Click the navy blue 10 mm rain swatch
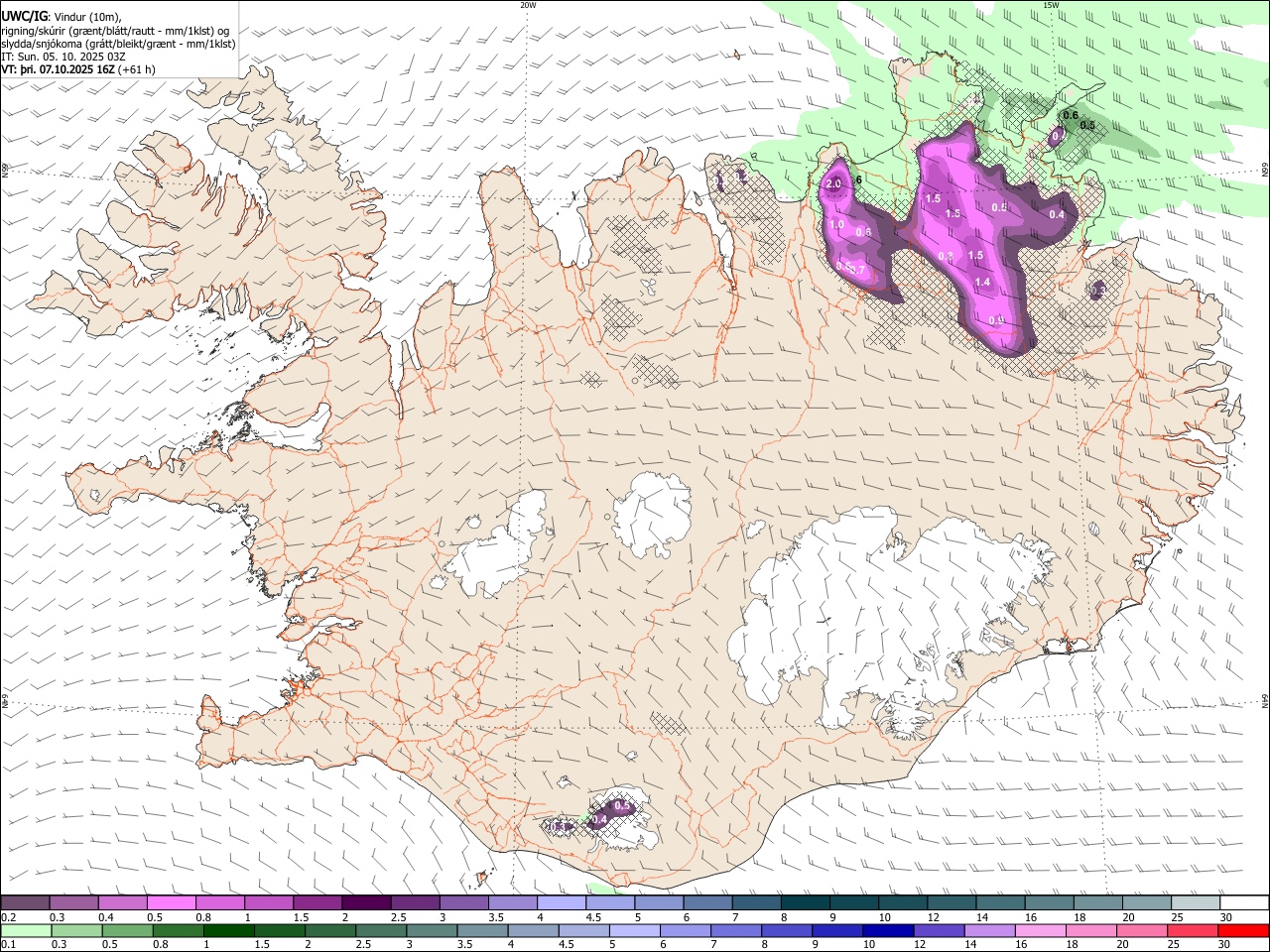 [x=888, y=930]
